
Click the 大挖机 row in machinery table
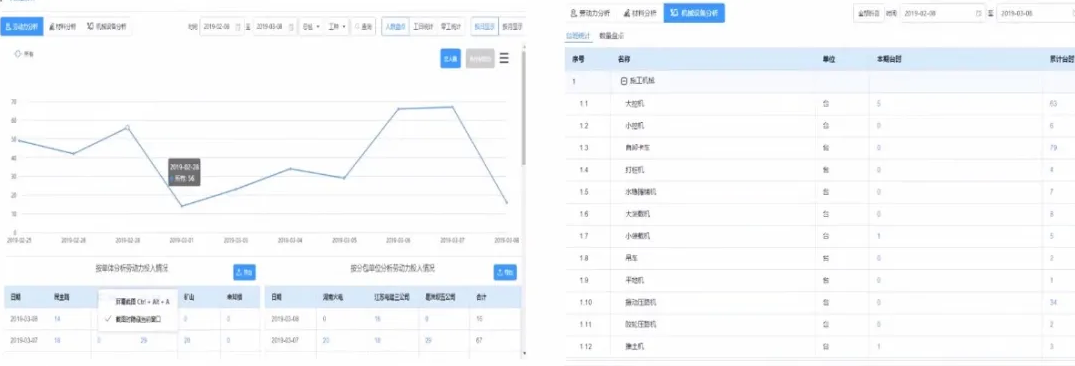coord(821,103)
